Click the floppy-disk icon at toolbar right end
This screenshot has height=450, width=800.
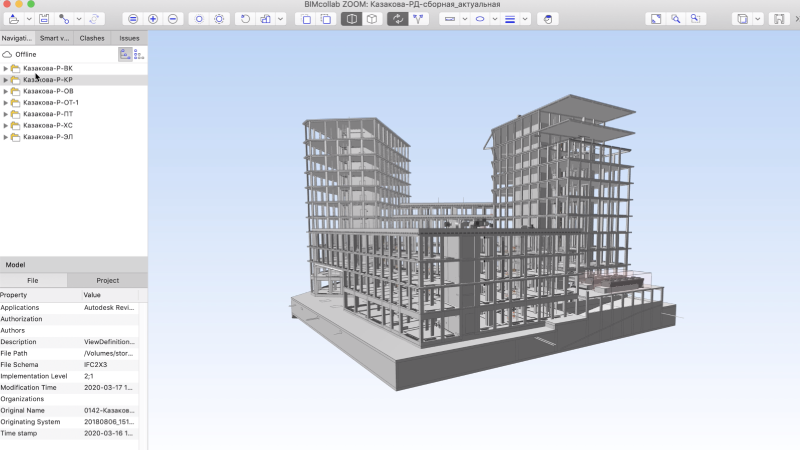click(x=778, y=19)
